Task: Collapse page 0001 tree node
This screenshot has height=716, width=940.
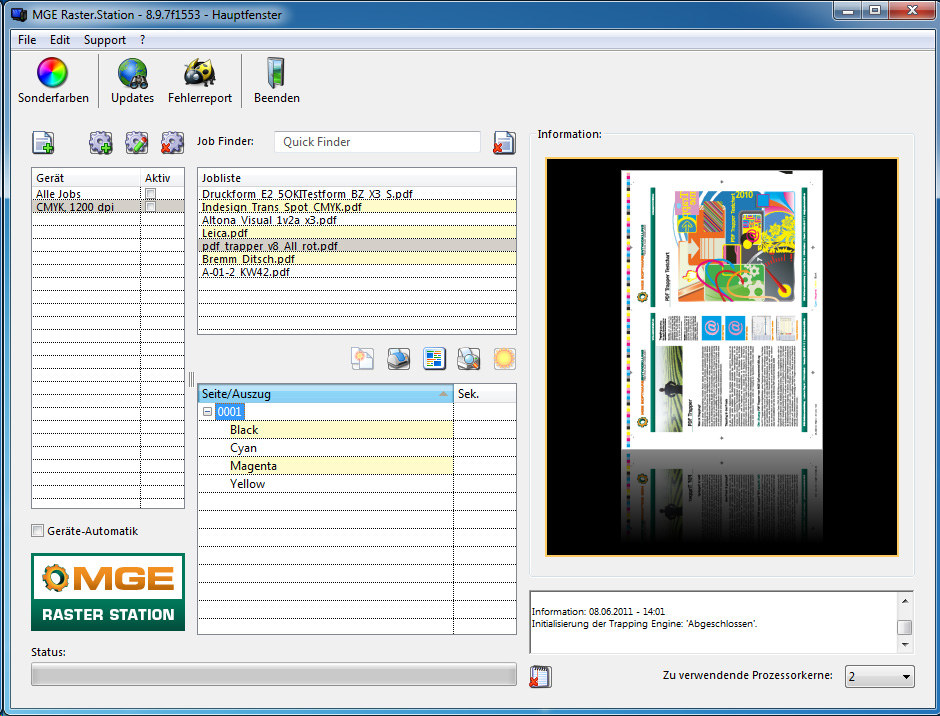Action: point(207,412)
